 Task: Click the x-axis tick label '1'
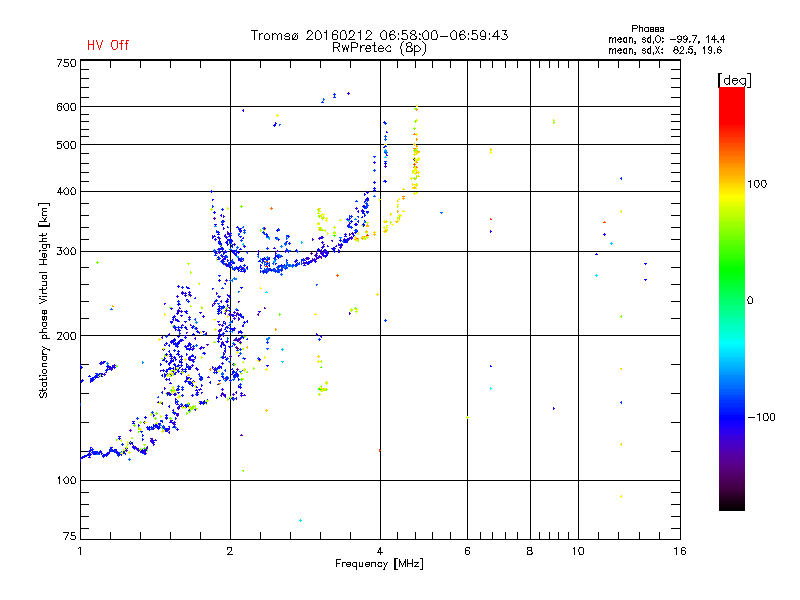(80, 551)
